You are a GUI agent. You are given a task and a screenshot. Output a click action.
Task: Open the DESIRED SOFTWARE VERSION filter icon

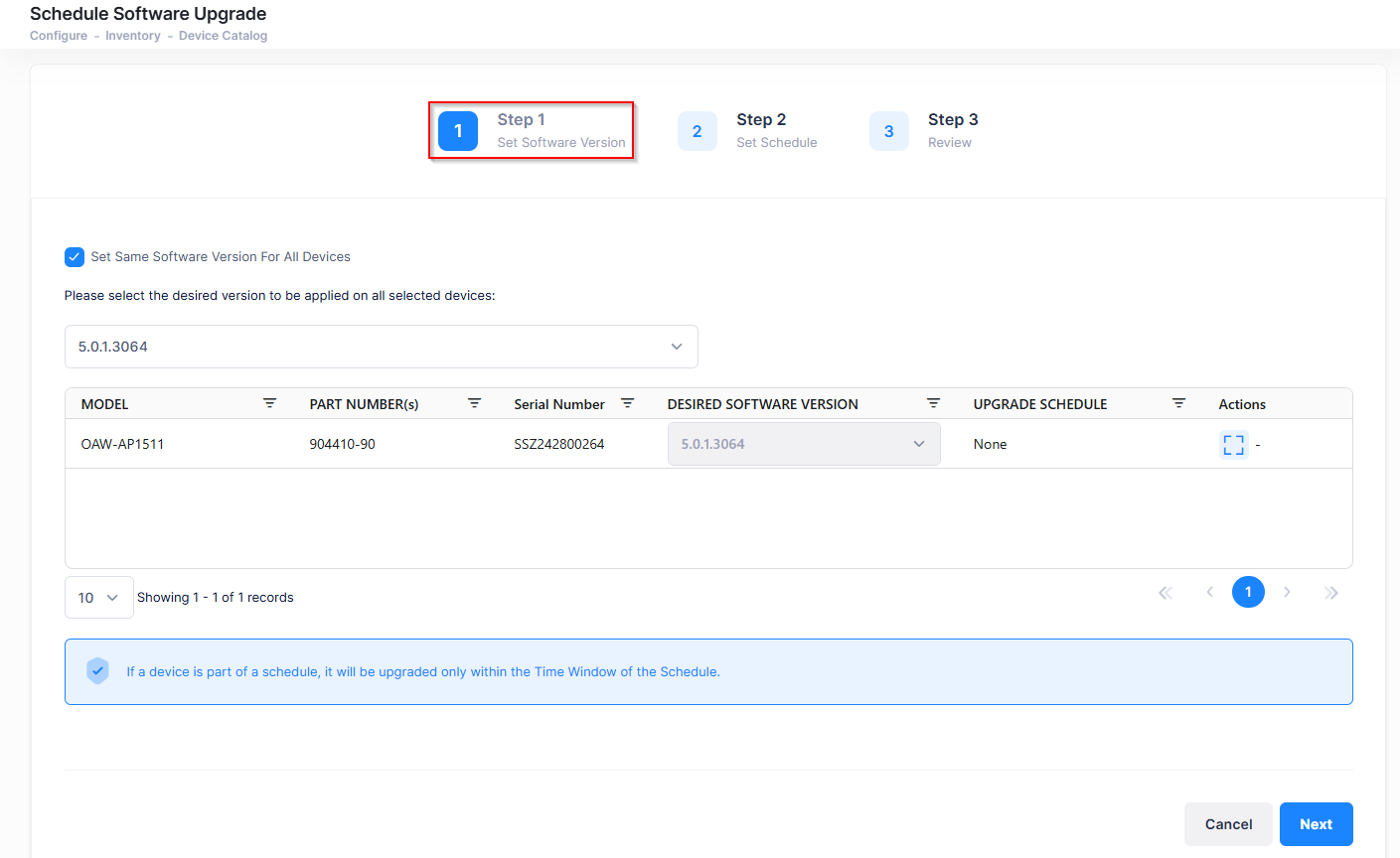[x=933, y=403]
